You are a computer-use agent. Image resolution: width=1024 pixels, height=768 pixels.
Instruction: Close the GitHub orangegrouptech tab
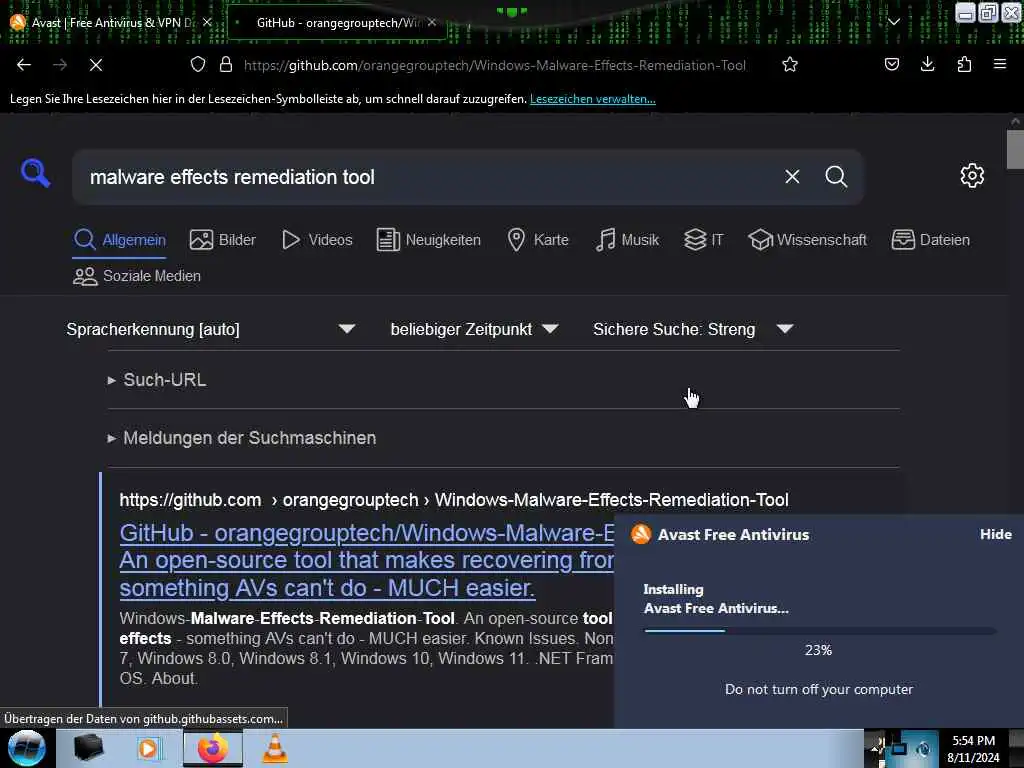click(432, 22)
